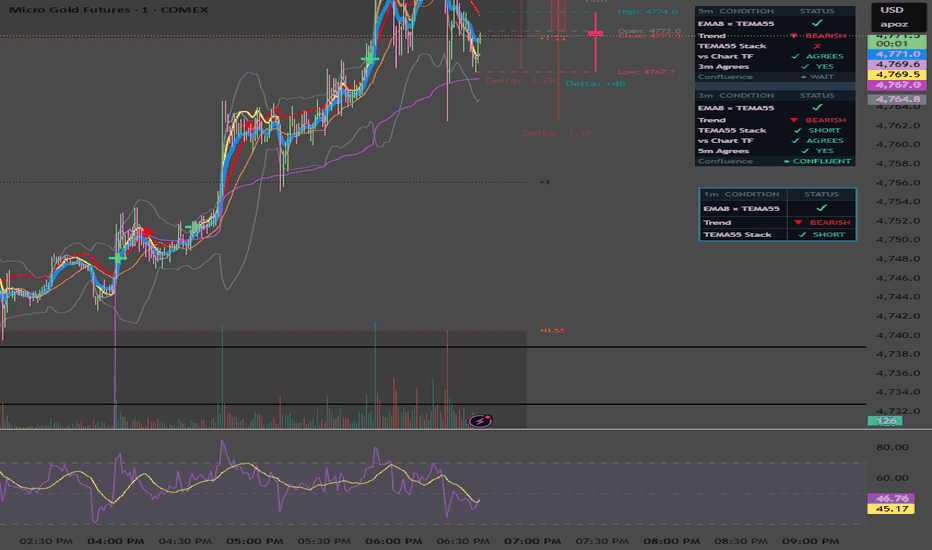This screenshot has width=932, height=550.
Task: Click the 60.00 RSI axis label
Action: tap(892, 478)
